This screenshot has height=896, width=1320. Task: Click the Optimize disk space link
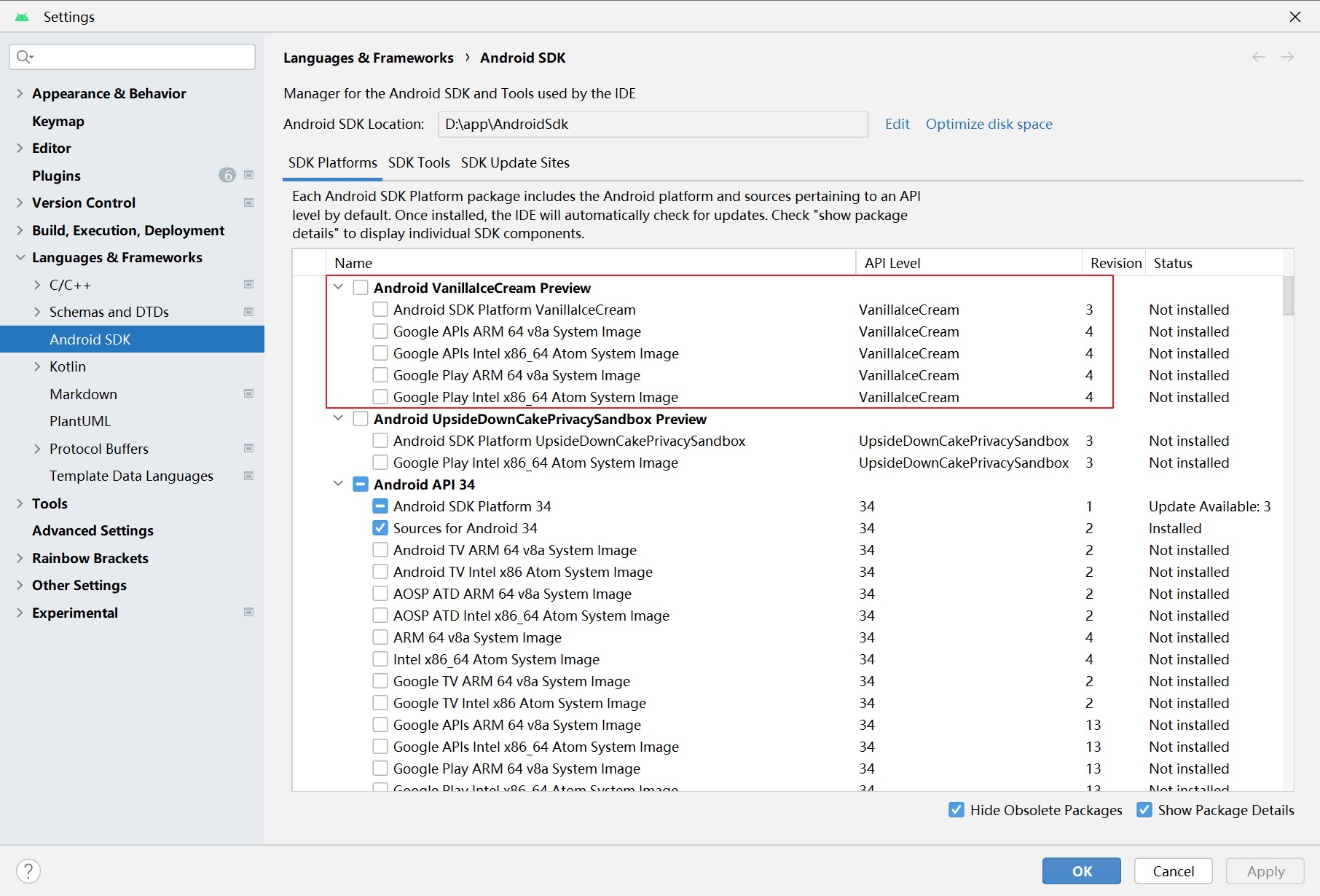pos(989,124)
